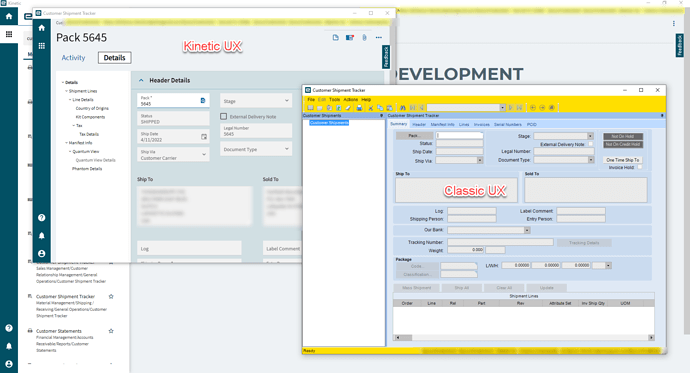Click the One Time Ship To button

click(622, 160)
